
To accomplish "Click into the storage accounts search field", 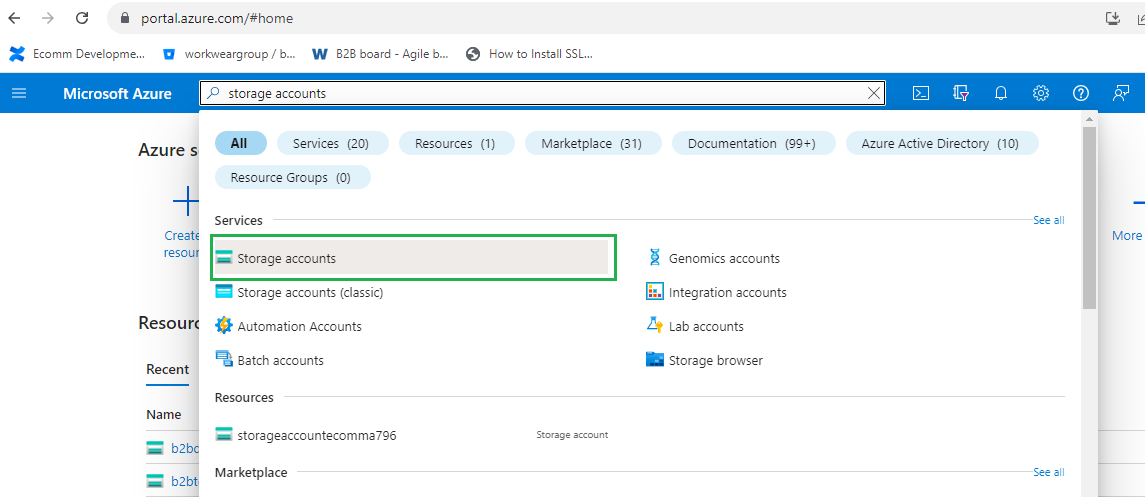I will (x=544, y=93).
